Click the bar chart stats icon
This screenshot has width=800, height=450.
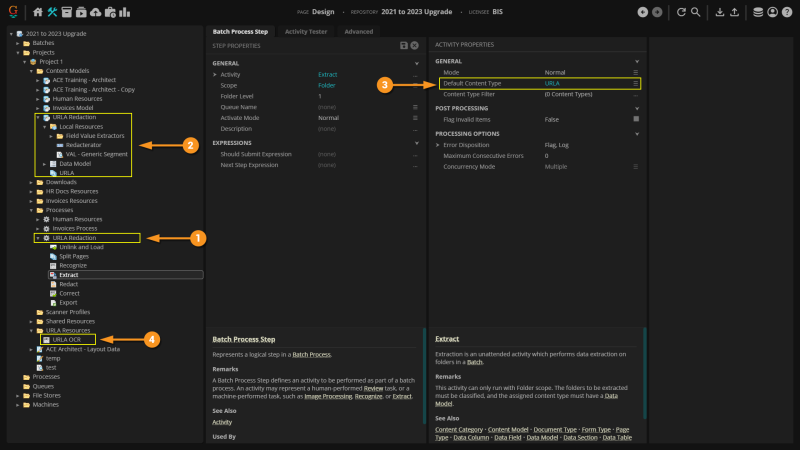(x=124, y=12)
